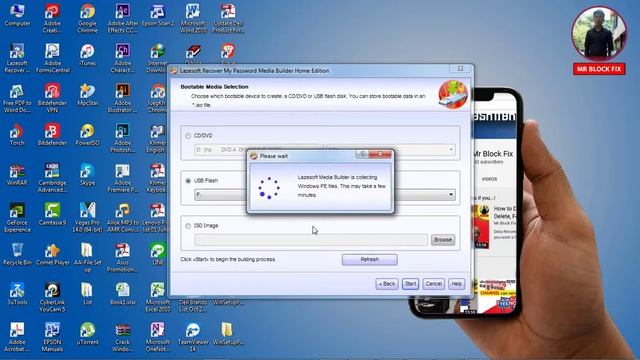The height and width of the screenshot is (360, 640).
Task: Select the CD/DVD radio option
Action: click(188, 136)
